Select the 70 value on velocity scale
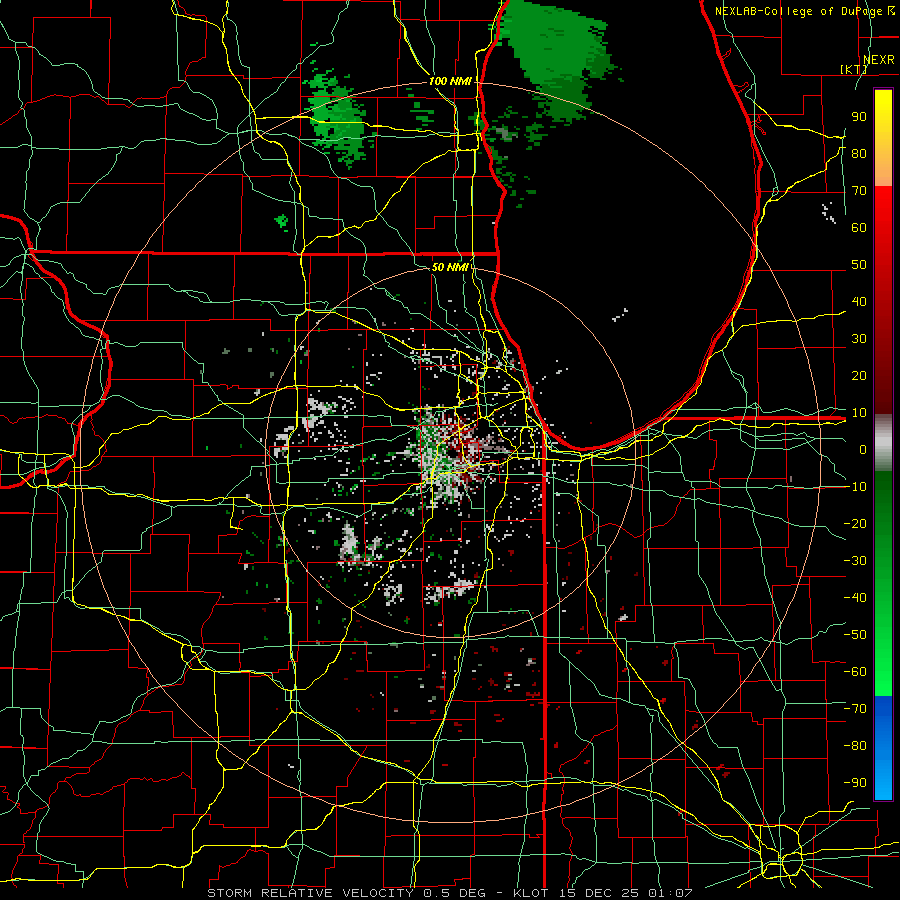Screen dimensions: 900x900 (859, 191)
